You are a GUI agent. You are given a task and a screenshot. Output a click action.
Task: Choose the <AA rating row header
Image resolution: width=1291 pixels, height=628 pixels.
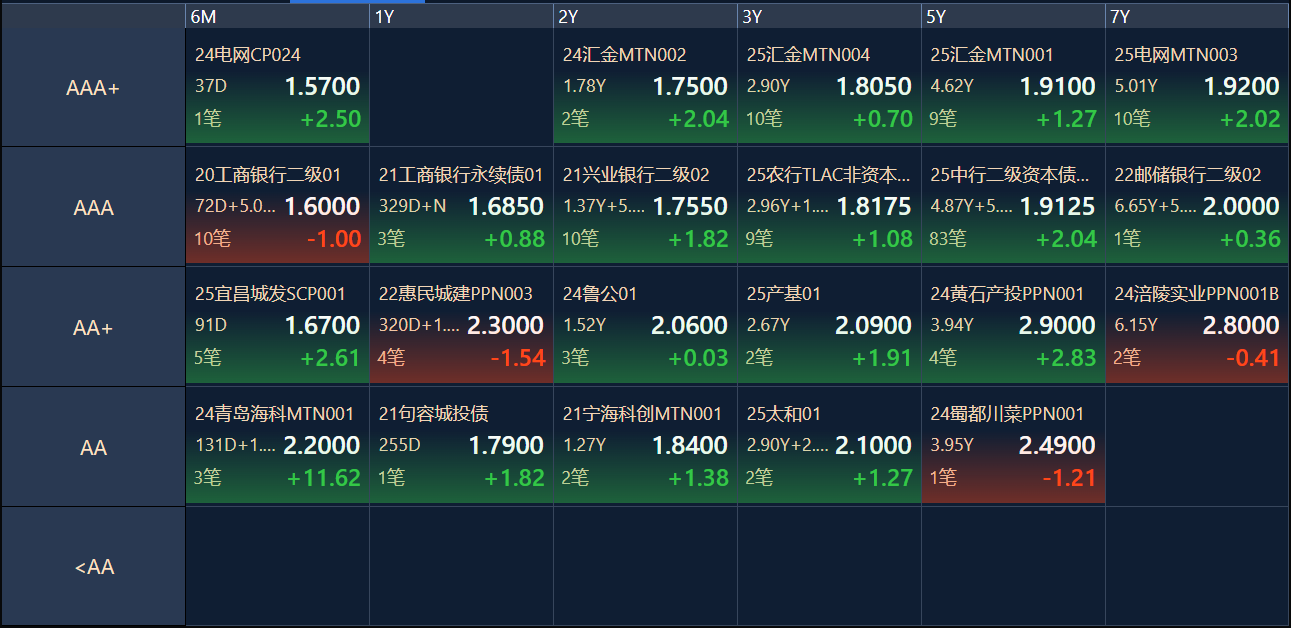(x=93, y=567)
